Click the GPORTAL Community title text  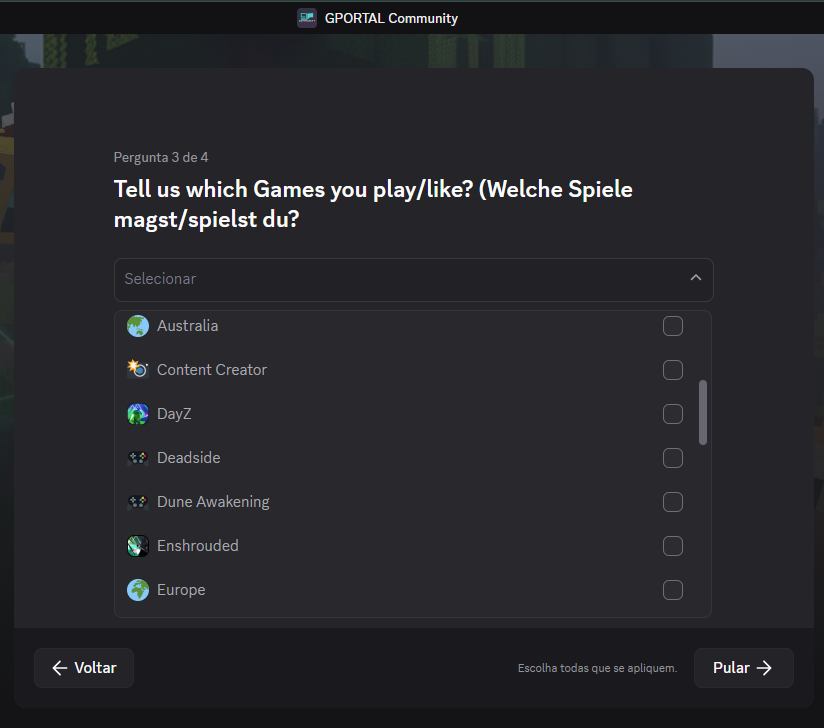[392, 18]
